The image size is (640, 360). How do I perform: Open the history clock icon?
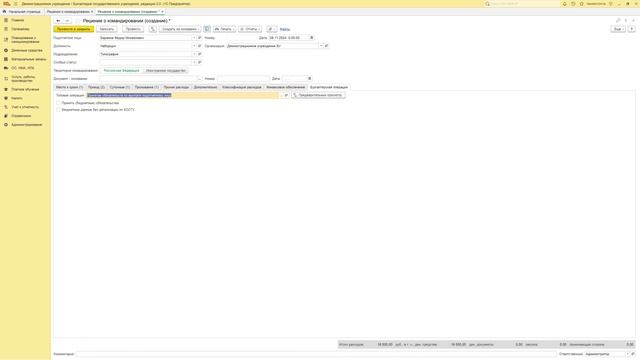(573, 4)
